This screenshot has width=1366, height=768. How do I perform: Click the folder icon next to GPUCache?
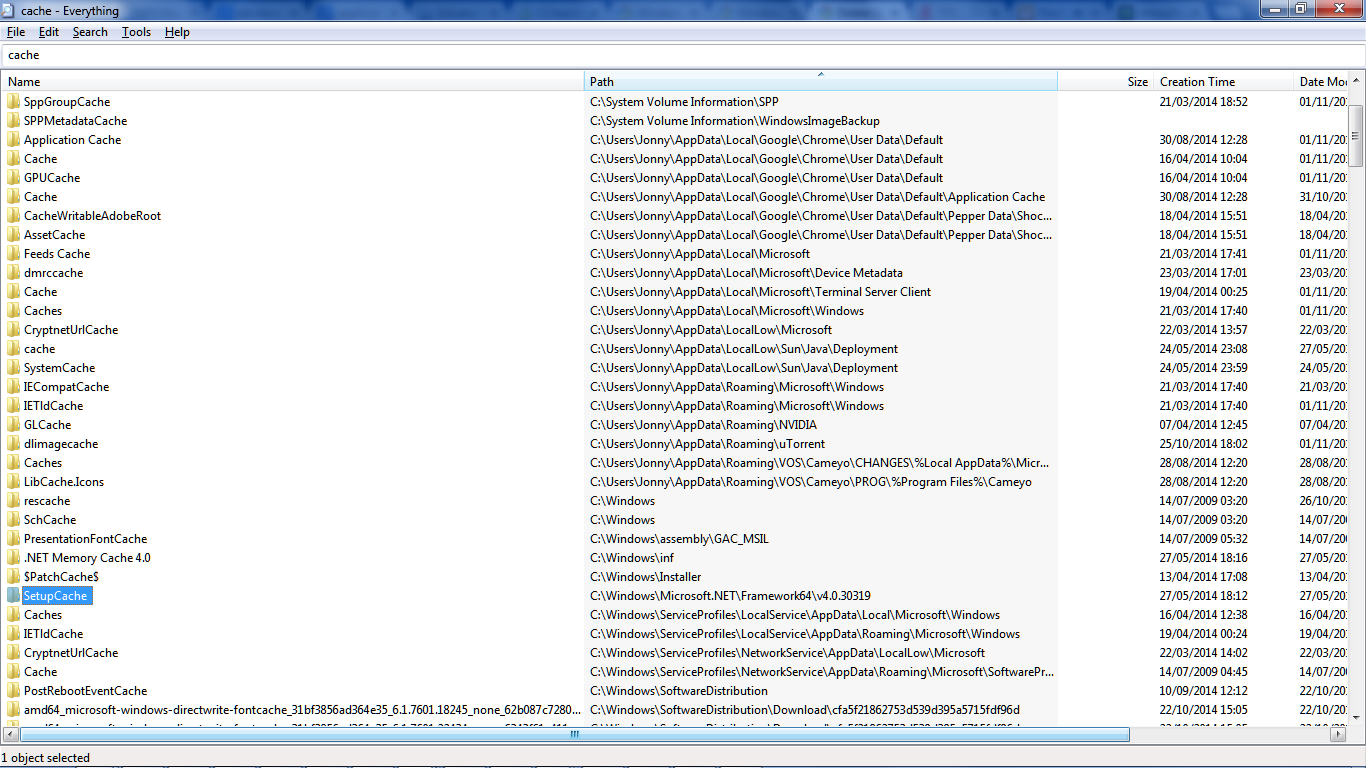(13, 178)
